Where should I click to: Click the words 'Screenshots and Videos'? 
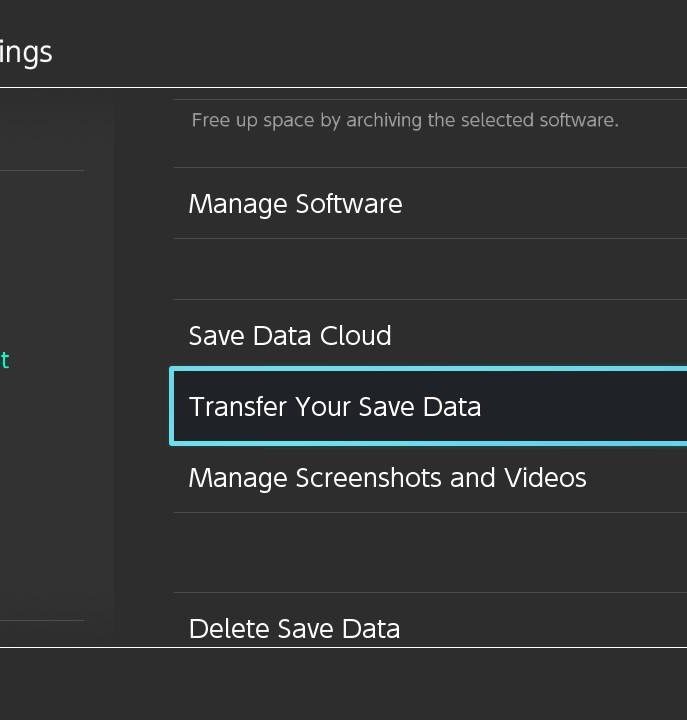(x=441, y=478)
